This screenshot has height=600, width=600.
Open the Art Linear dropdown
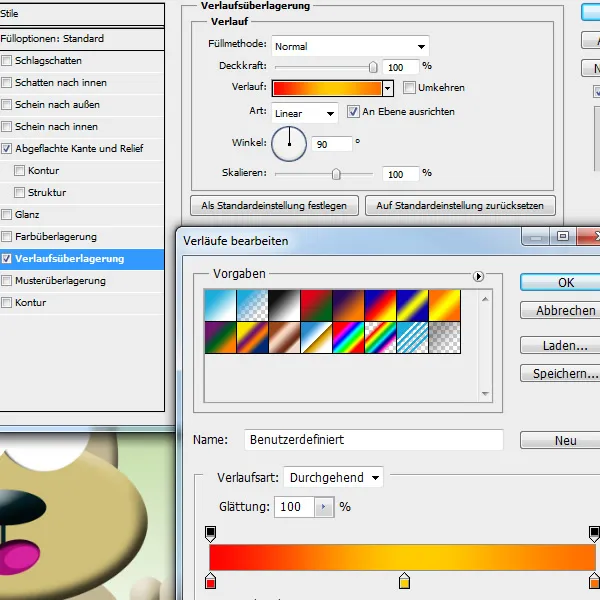(x=305, y=113)
